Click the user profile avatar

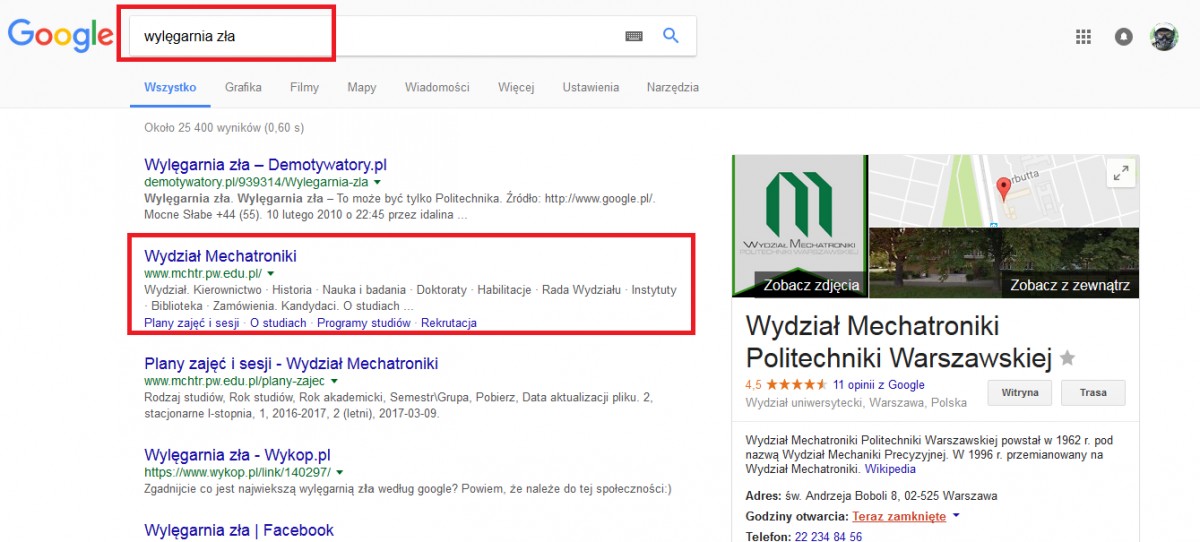(x=1164, y=37)
